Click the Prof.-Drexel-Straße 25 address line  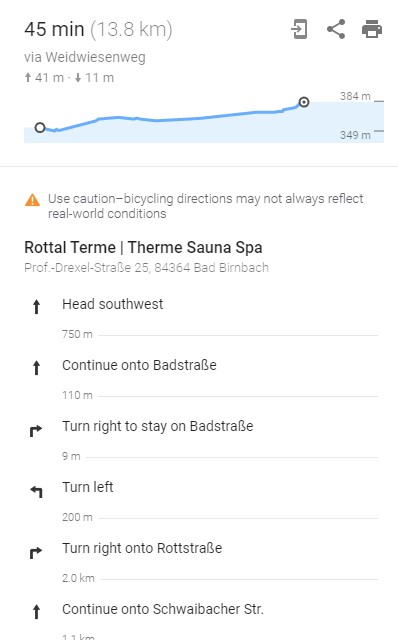coord(147,268)
